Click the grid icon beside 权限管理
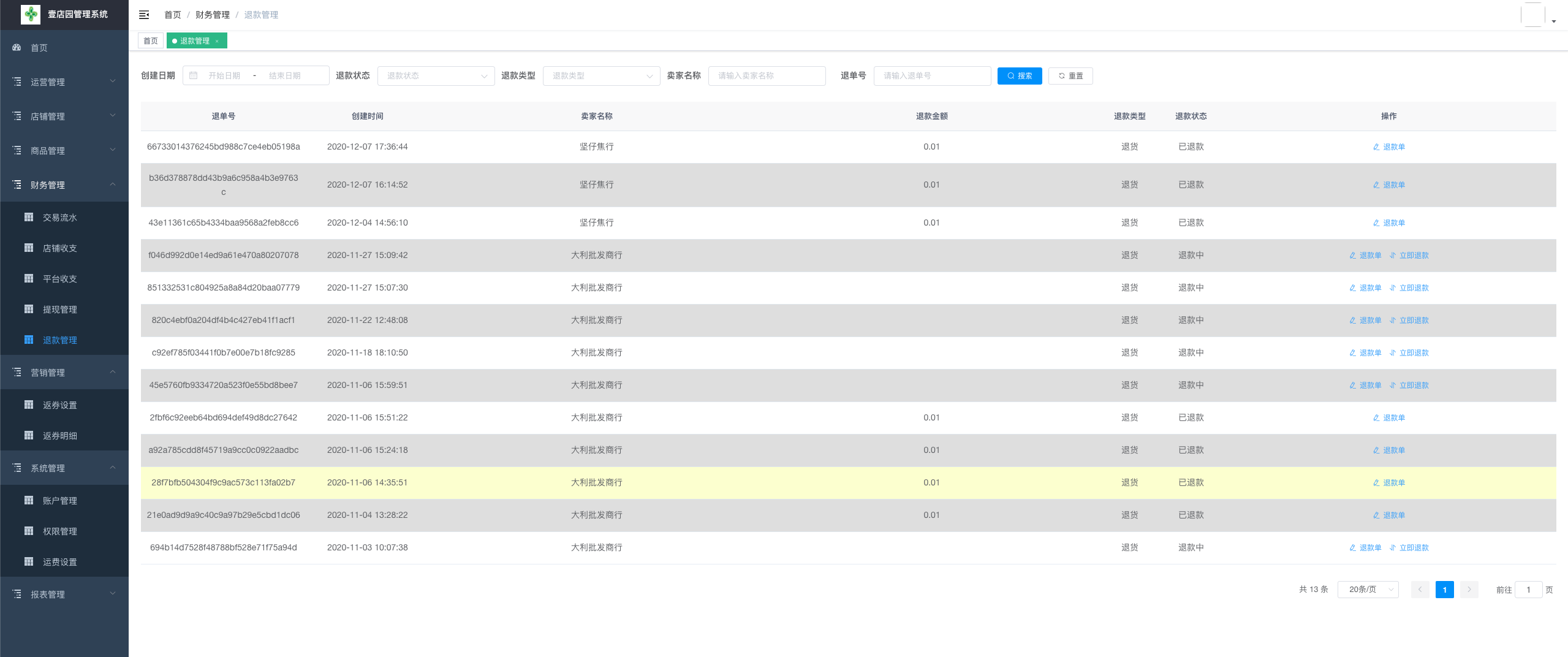Viewport: 1568px width, 657px height. click(29, 531)
